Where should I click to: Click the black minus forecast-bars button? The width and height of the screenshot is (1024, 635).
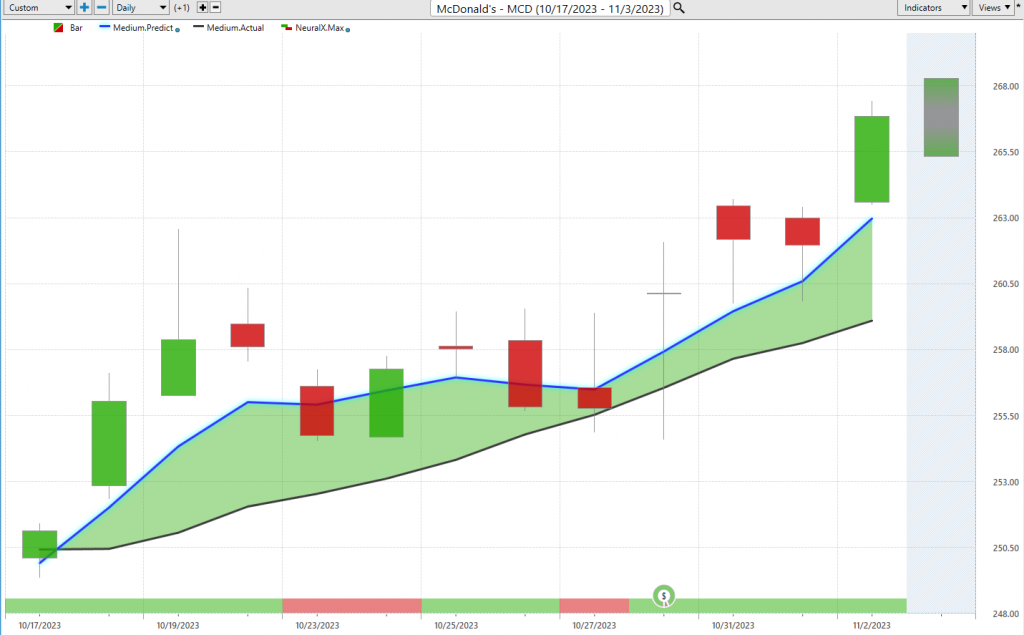[216, 8]
